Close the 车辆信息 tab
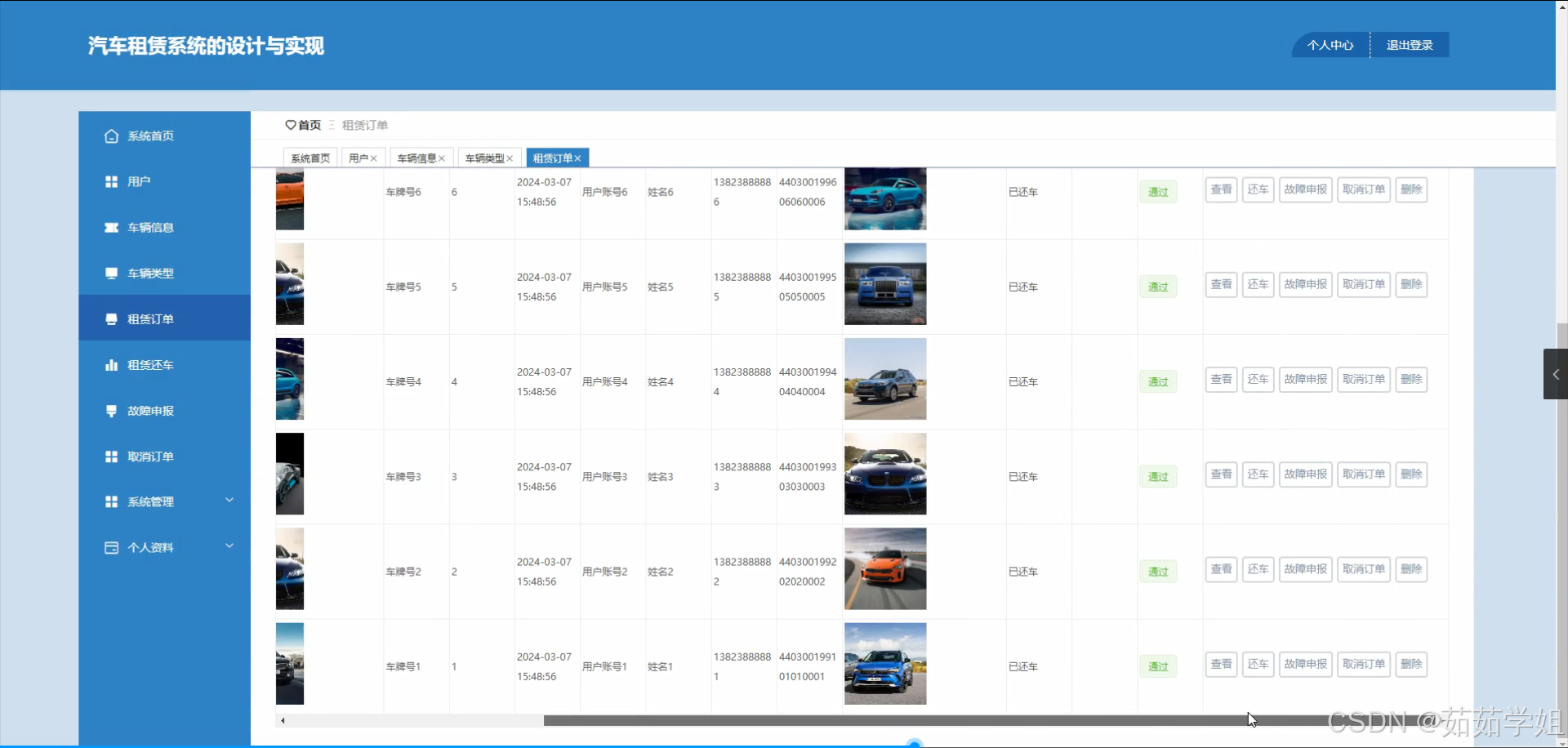The image size is (1568, 748). (x=442, y=158)
